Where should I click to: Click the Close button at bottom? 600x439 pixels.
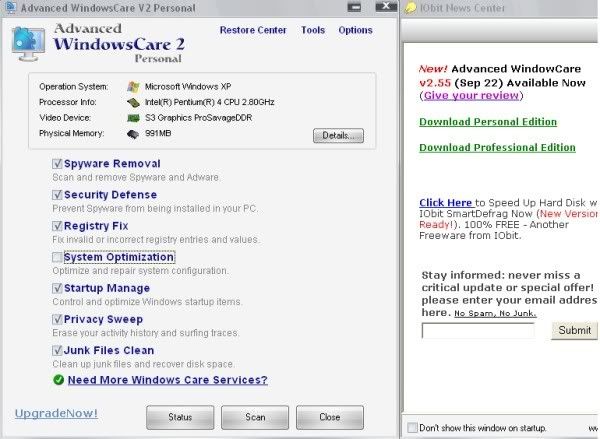(330, 417)
